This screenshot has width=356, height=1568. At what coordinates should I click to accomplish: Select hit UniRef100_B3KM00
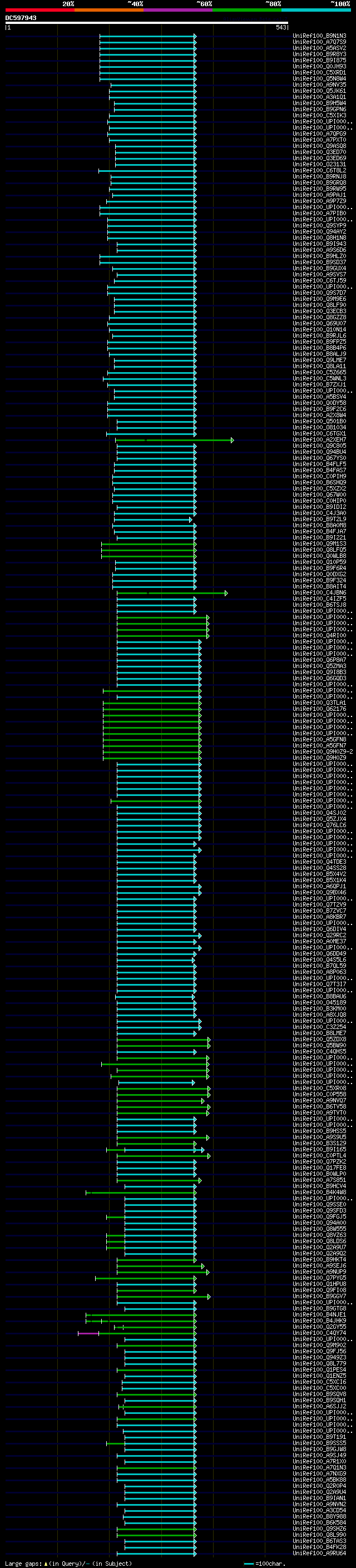point(319,1008)
